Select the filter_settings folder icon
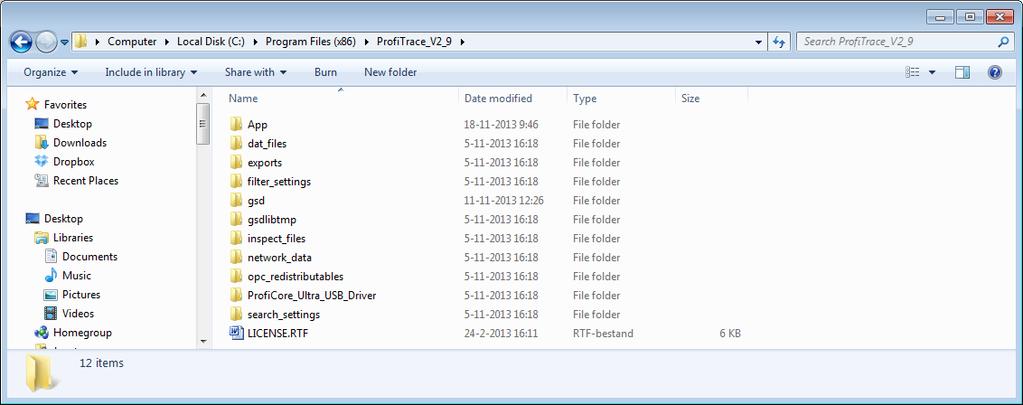 click(236, 181)
